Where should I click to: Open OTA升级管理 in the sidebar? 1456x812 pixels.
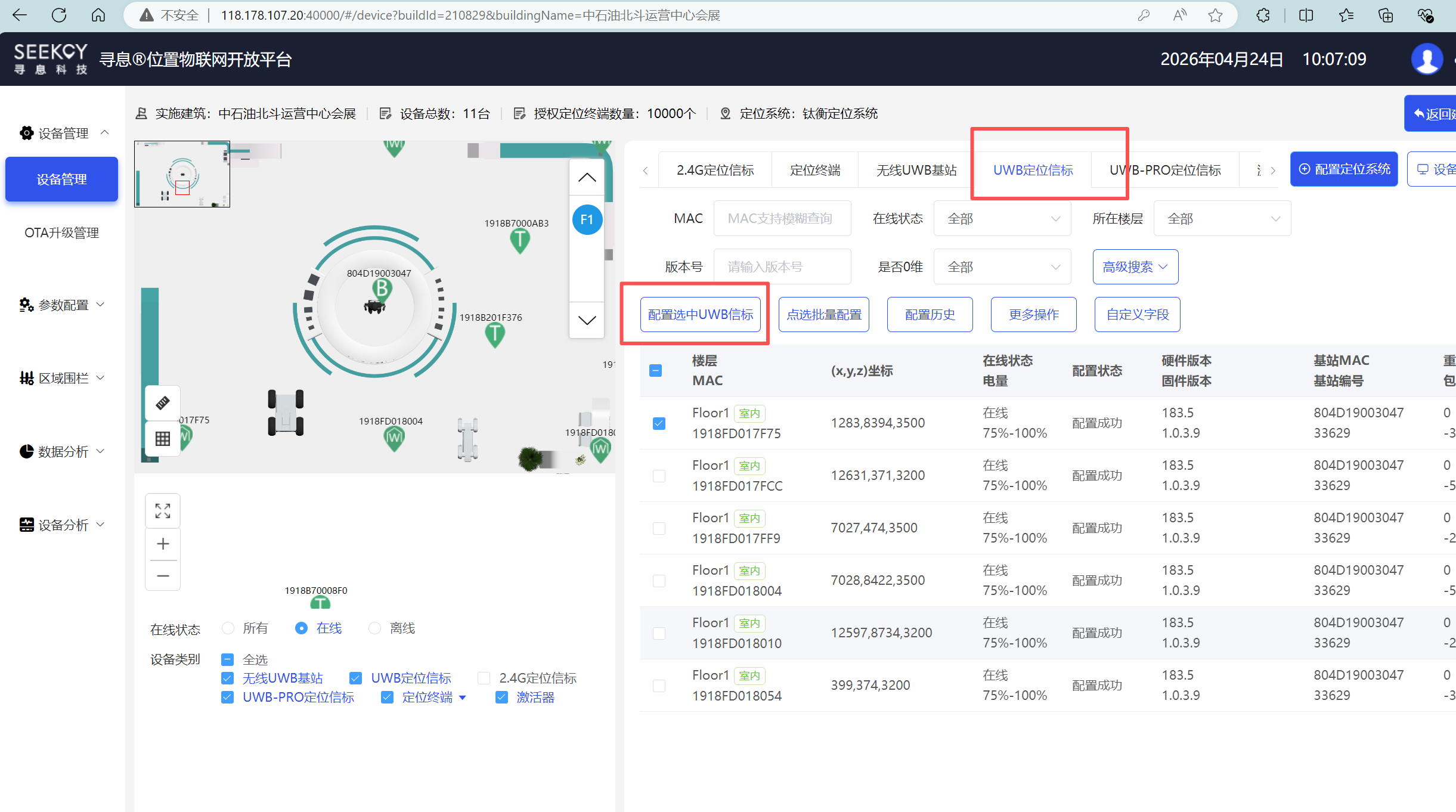[x=62, y=233]
